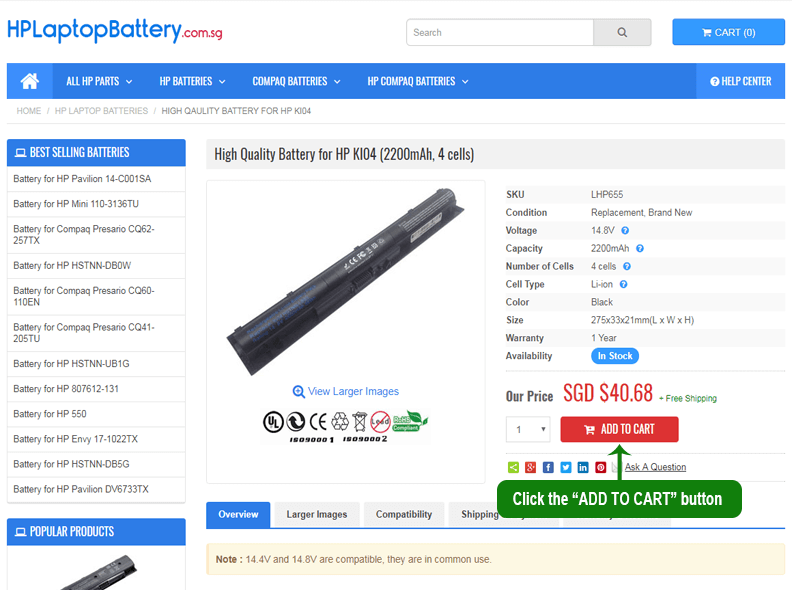Expand the ALL HP PARTS menu

99,81
